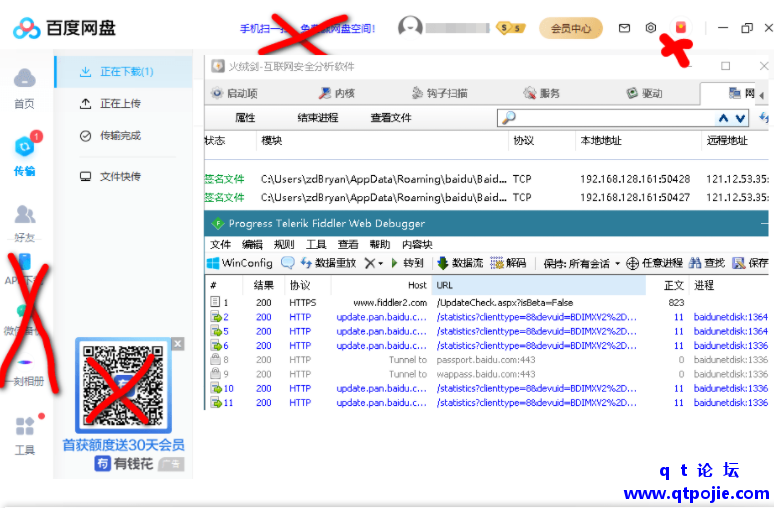Screen dimensions: 774x508
Task: Click the Fiddler Save 保存 button
Action: click(x=750, y=263)
